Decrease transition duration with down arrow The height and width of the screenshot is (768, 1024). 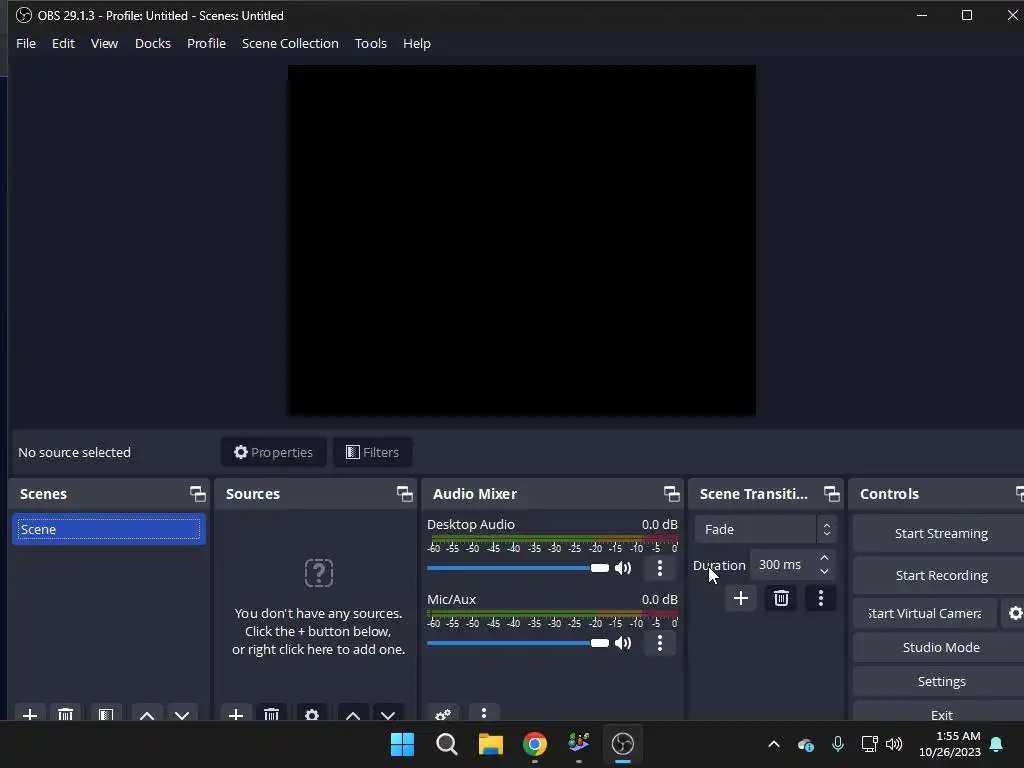[824, 571]
